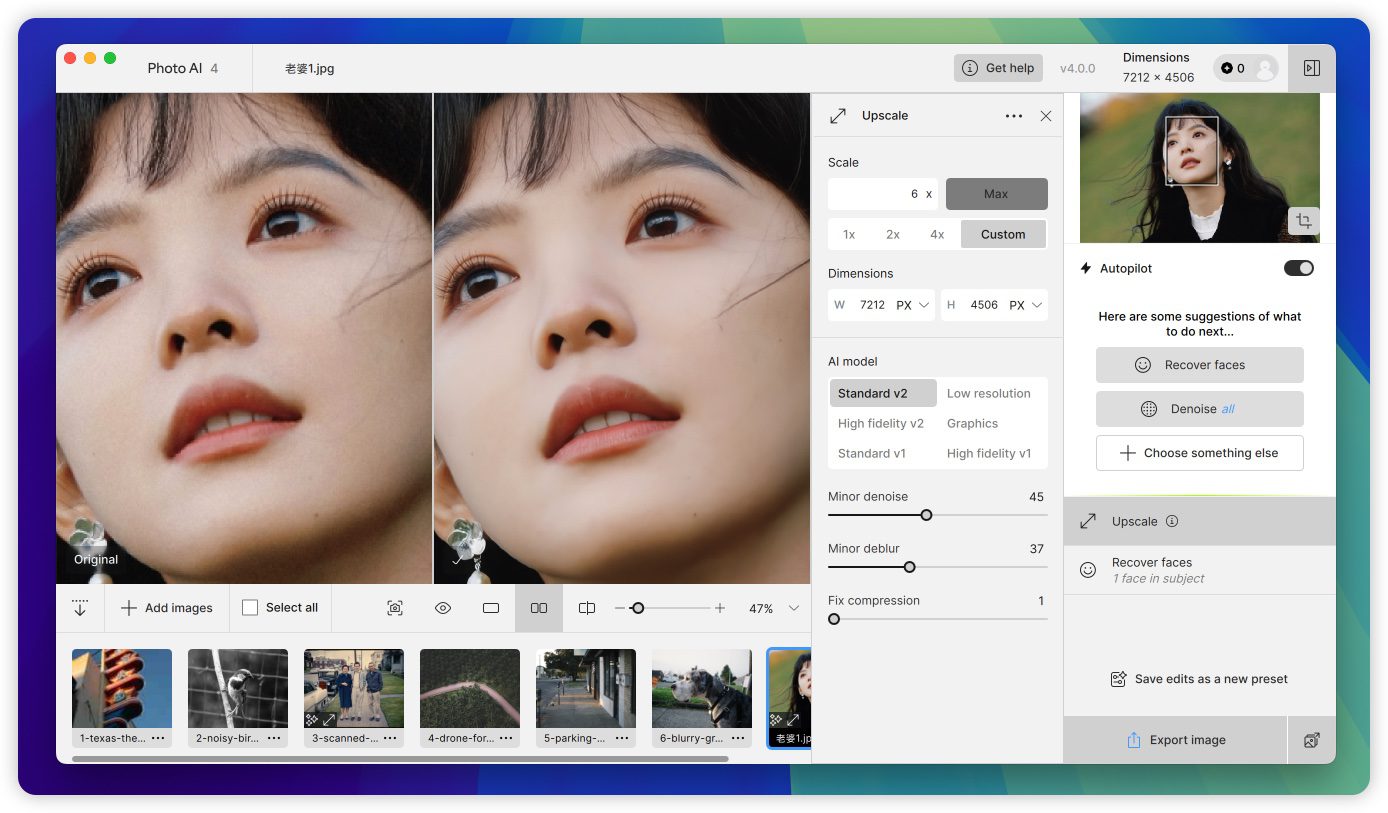Toggle the Autopilot switch
This screenshot has height=813, width=1388.
(1298, 268)
